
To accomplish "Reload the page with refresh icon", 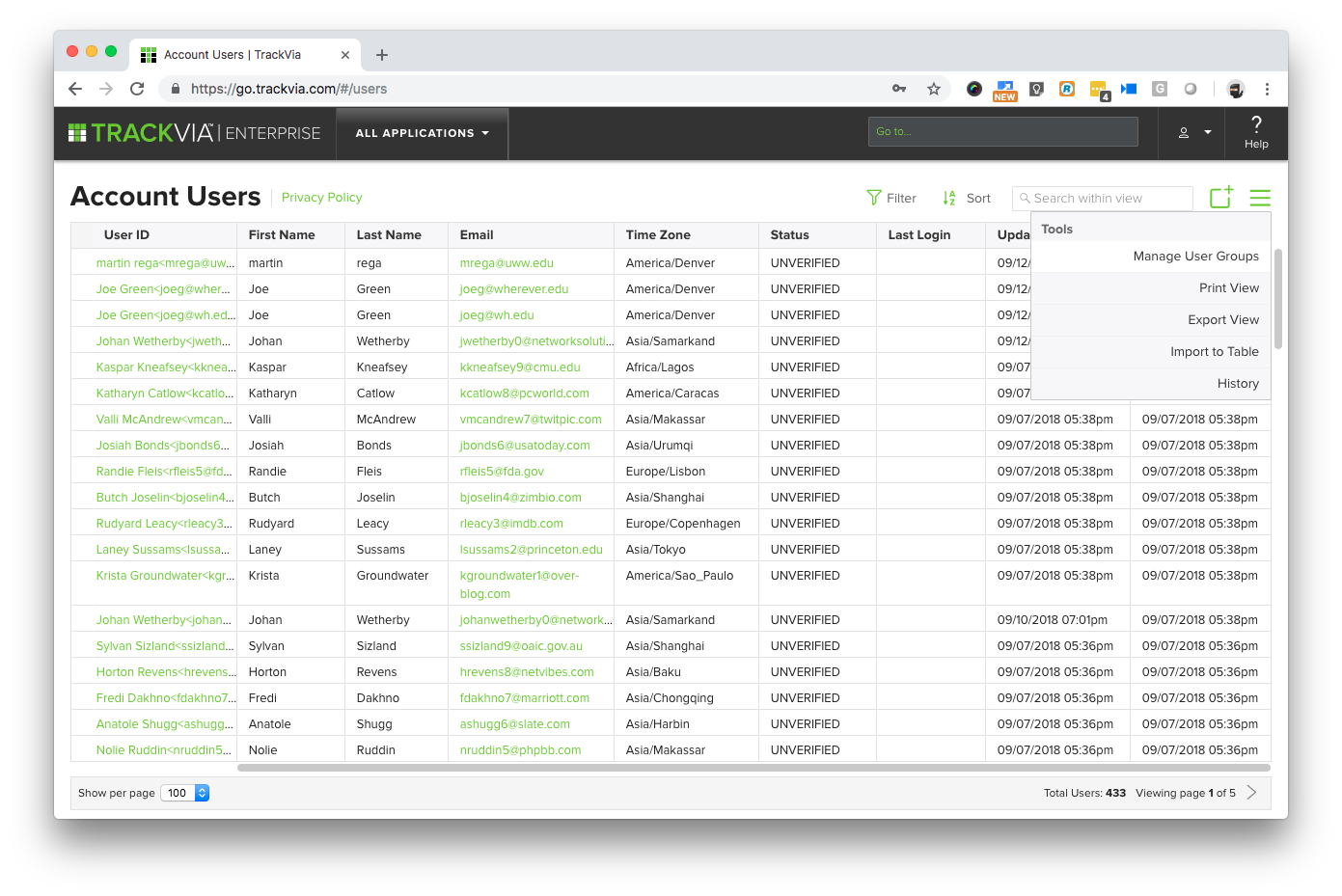I will coord(137,89).
